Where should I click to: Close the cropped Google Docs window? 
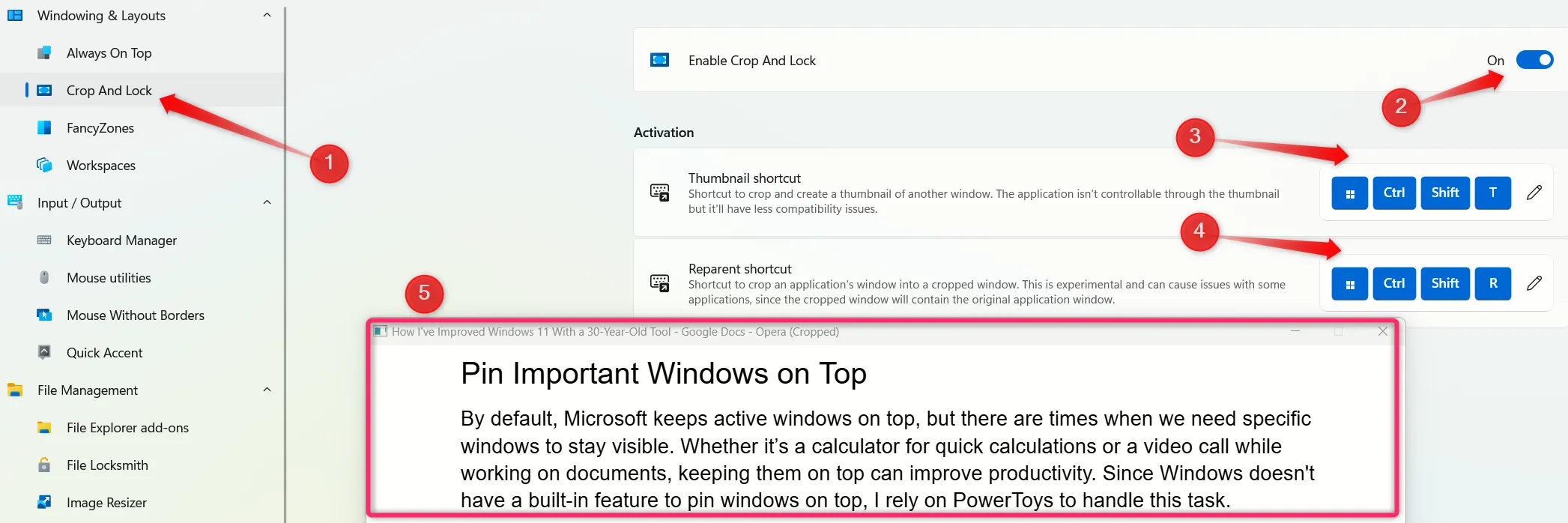click(x=1382, y=331)
